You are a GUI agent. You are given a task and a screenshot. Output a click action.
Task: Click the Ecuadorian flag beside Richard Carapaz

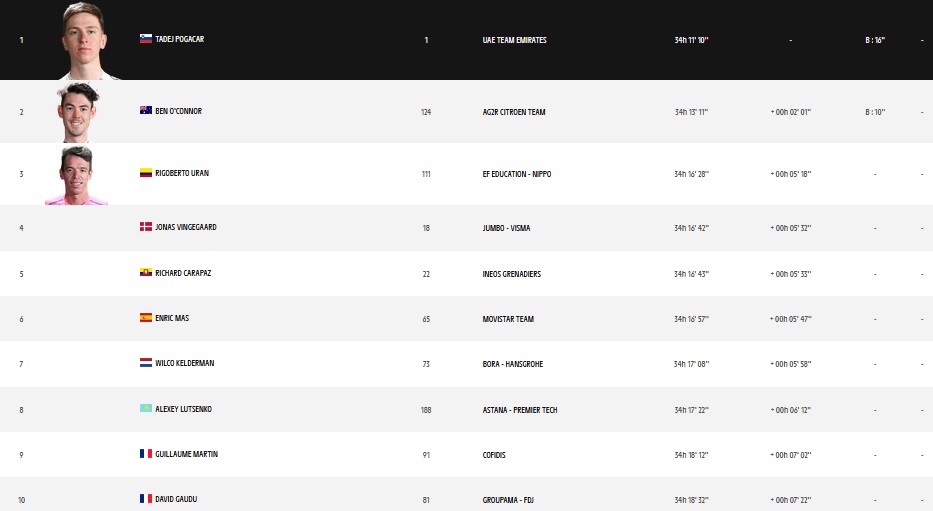coord(145,273)
